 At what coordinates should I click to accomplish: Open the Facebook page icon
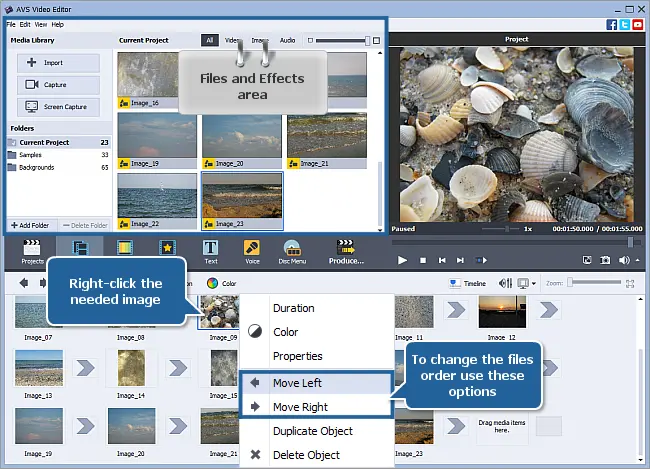click(x=611, y=24)
